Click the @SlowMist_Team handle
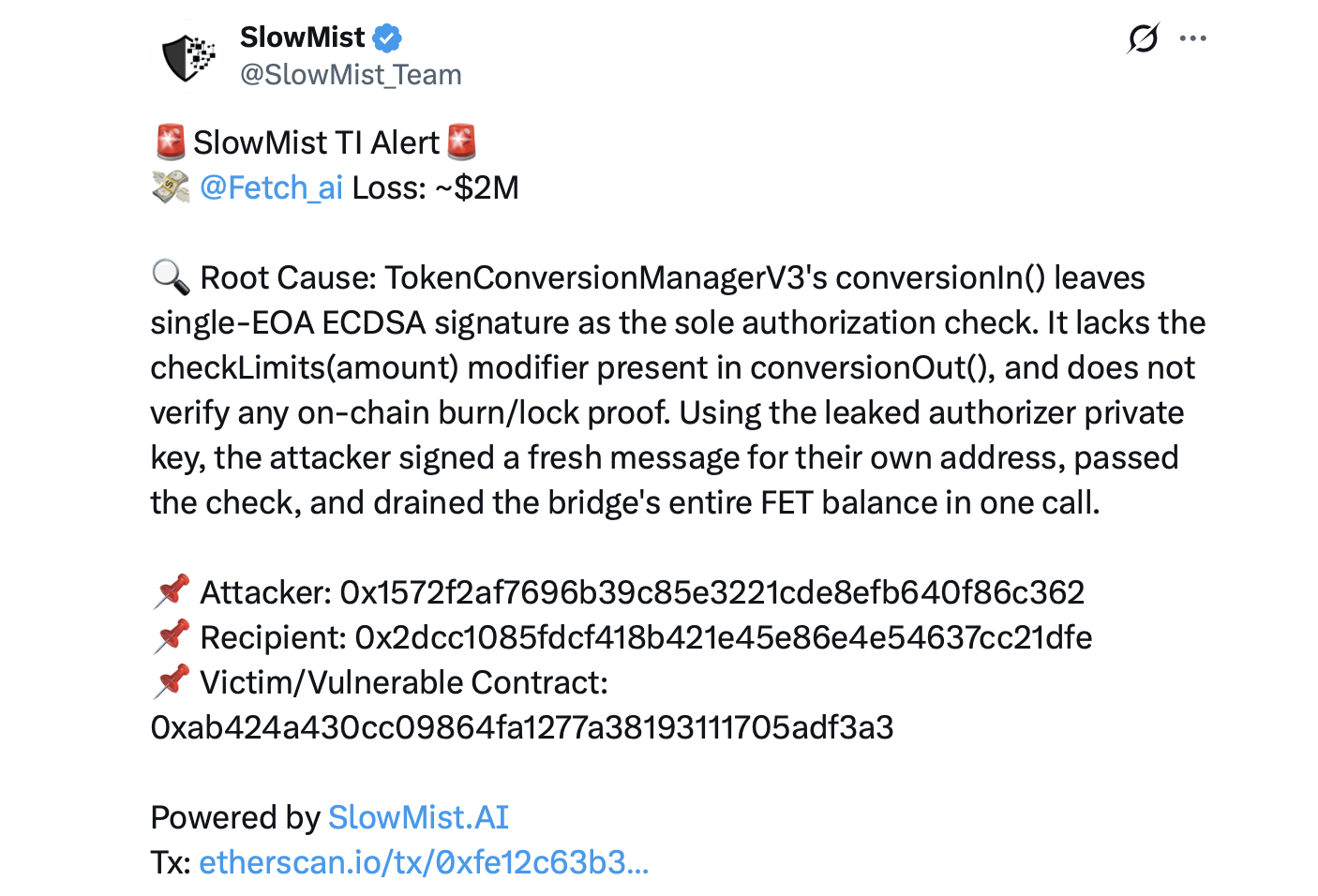This screenshot has height=896, width=1318. [351, 75]
